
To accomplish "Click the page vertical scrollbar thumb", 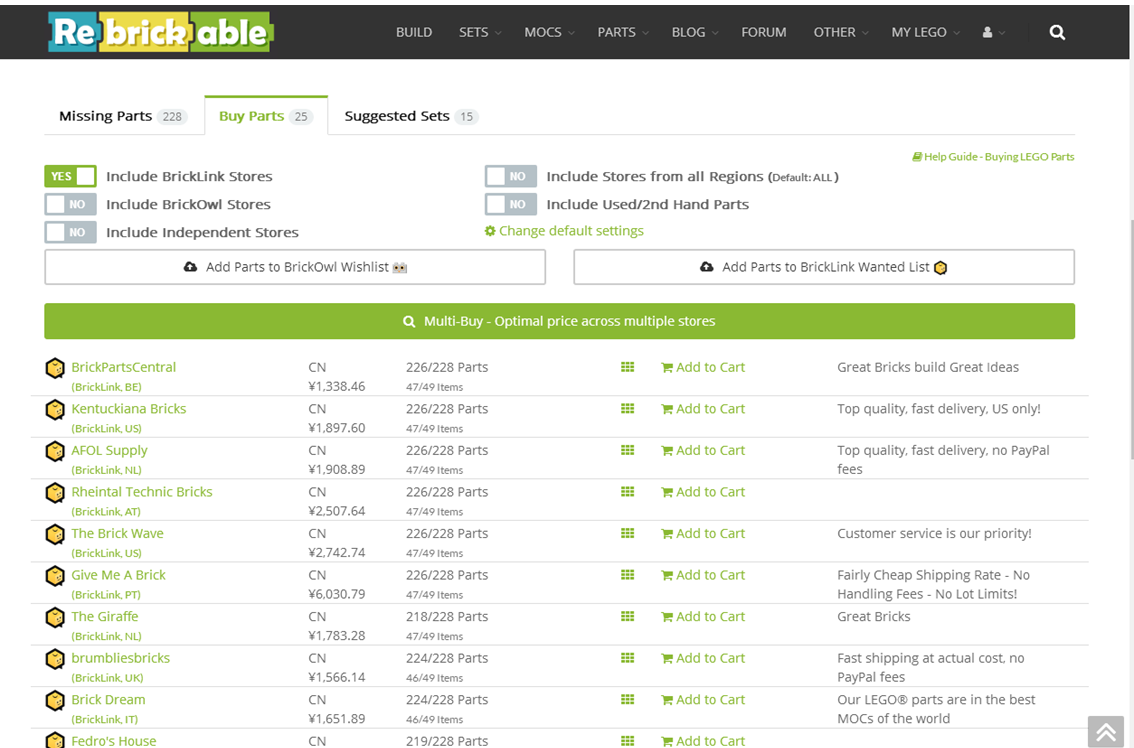I will [1130, 339].
